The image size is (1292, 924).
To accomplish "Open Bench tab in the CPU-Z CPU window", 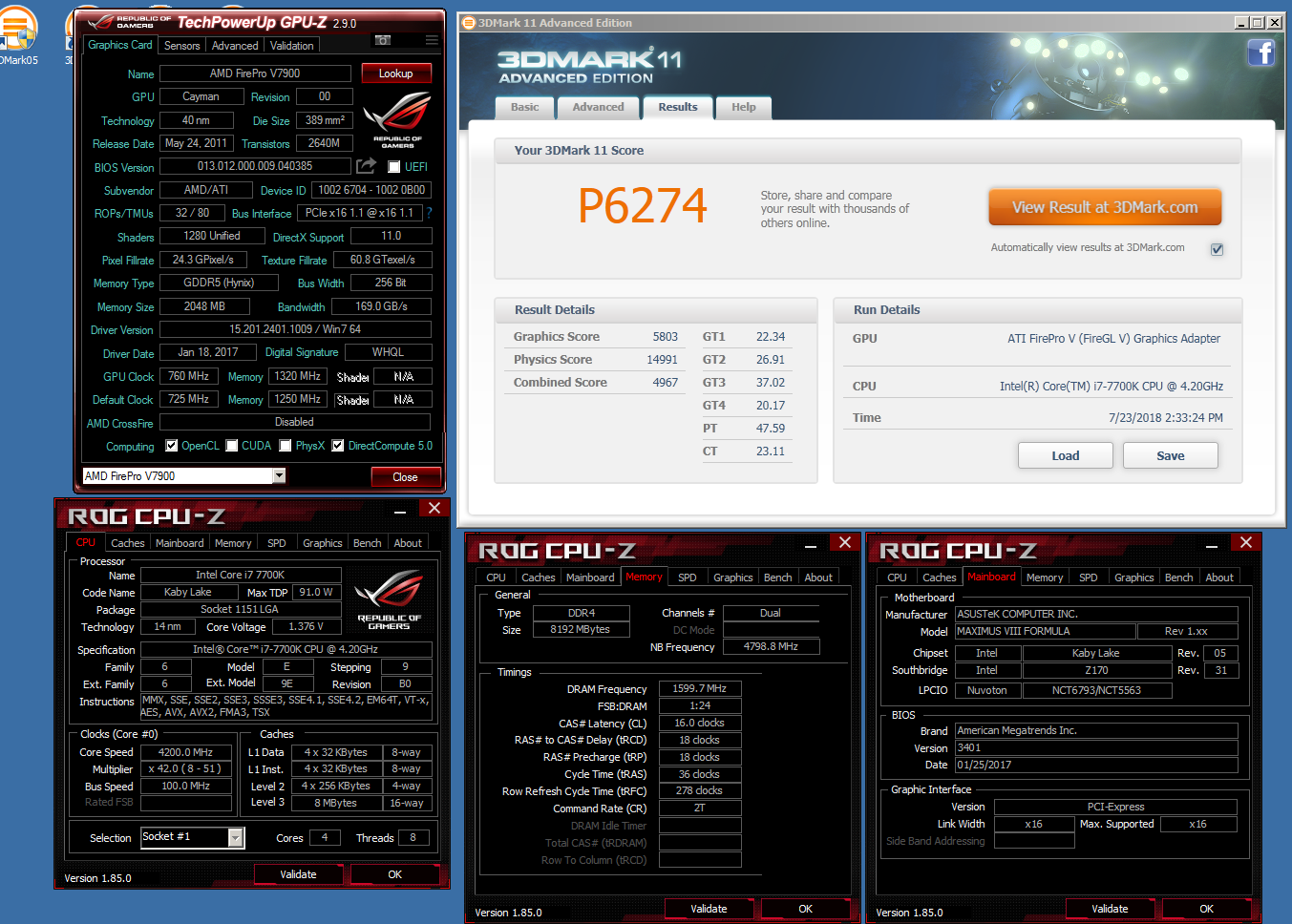I will coord(368,543).
